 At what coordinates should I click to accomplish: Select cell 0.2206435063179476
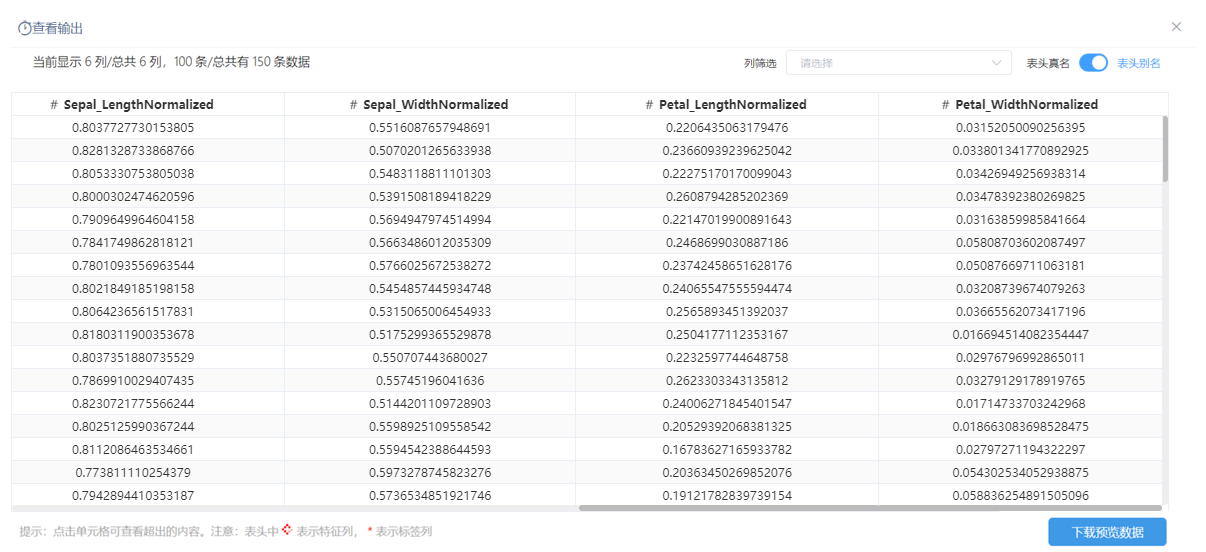click(727, 128)
